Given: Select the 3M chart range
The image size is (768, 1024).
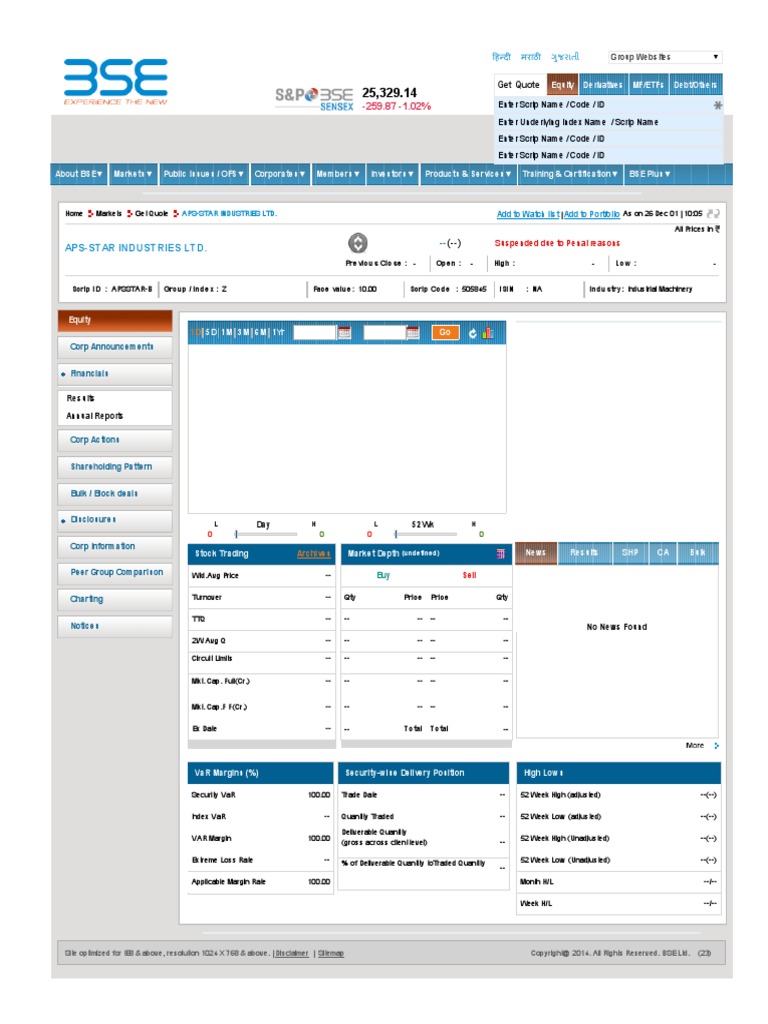Looking at the screenshot, I should coord(244,333).
